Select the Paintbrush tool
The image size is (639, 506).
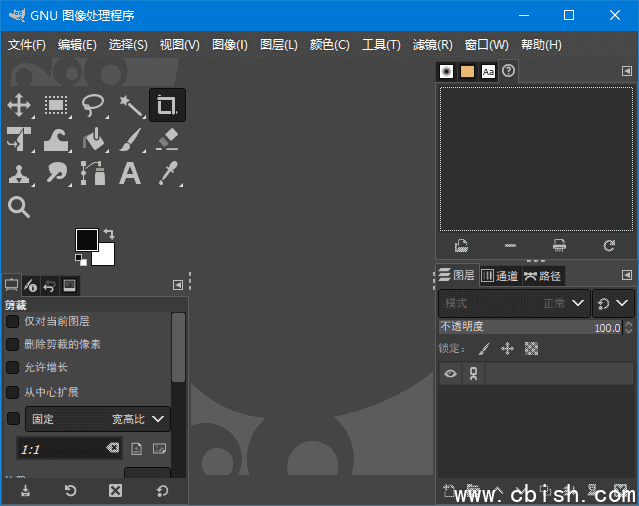tap(130, 139)
